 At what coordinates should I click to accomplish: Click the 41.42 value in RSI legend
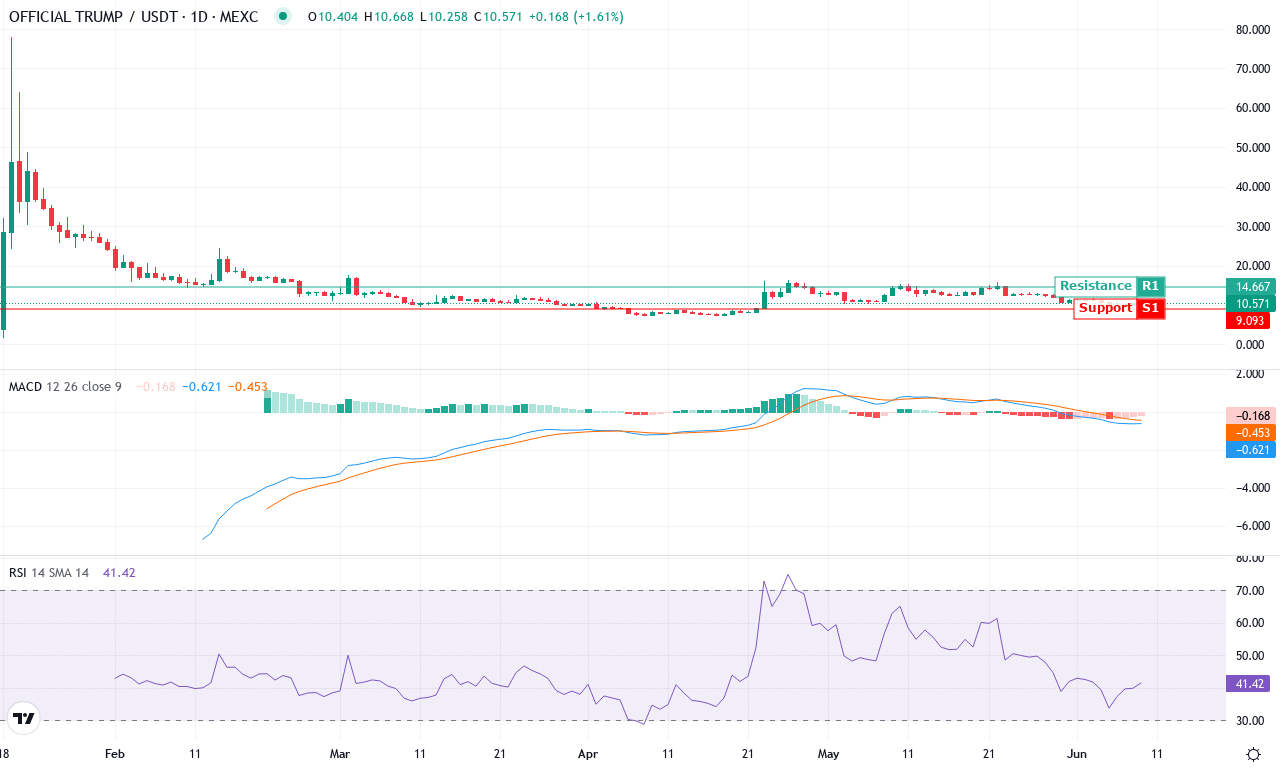click(x=119, y=572)
